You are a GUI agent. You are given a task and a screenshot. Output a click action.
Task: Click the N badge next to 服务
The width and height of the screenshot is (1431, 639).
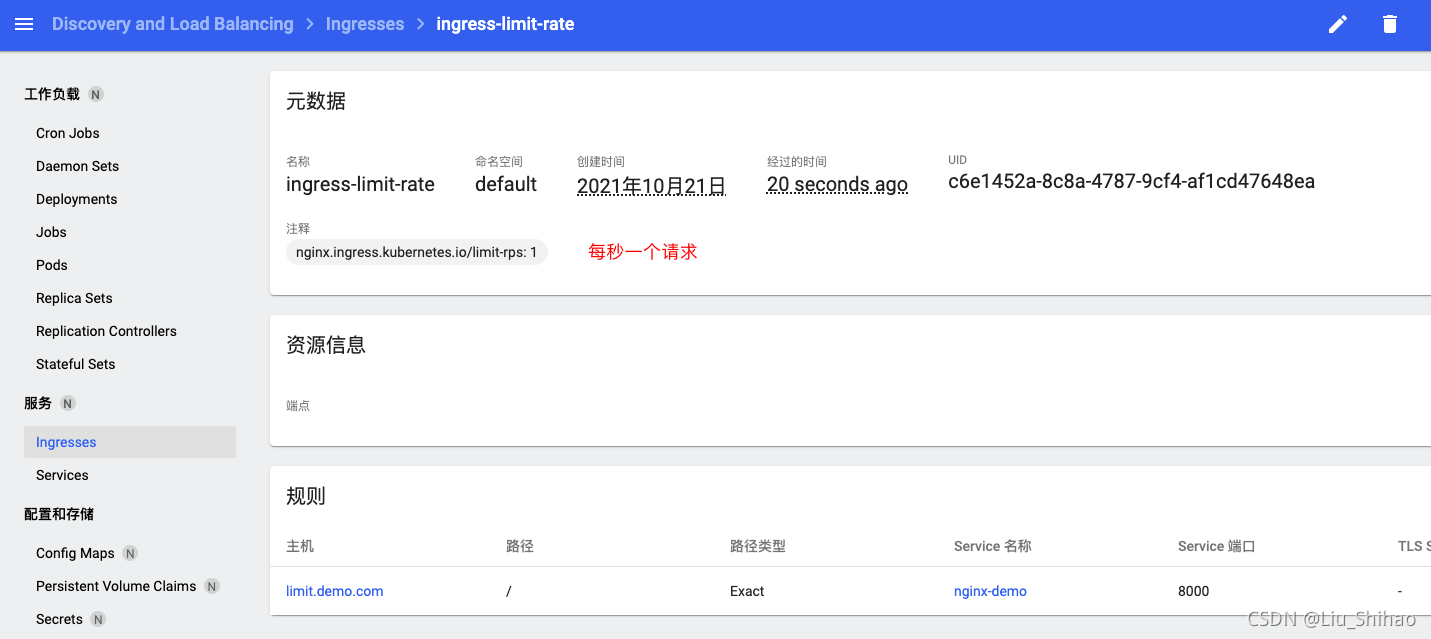(x=68, y=403)
